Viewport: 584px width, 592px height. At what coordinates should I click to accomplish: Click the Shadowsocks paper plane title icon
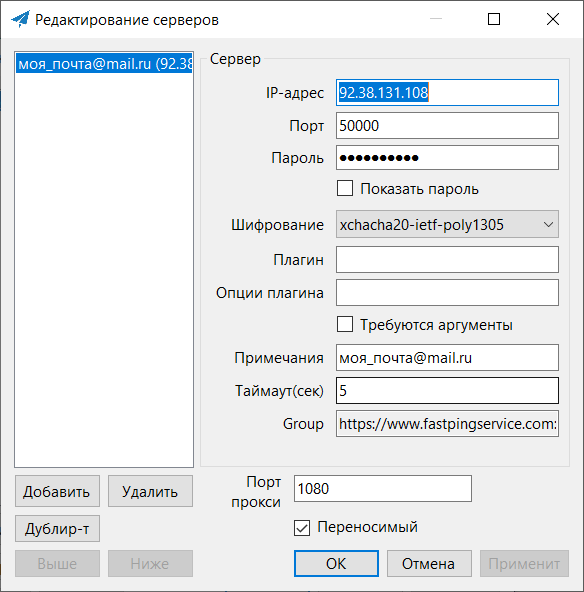20,19
